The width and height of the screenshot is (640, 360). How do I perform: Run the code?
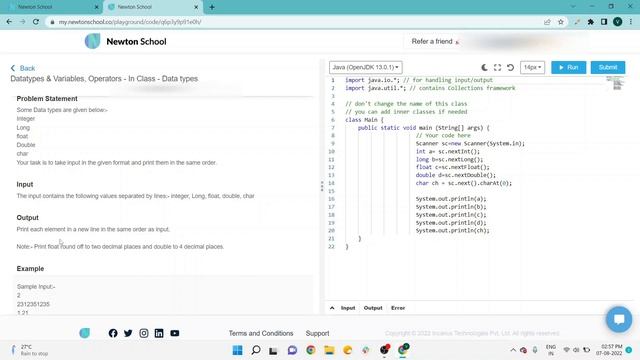tap(569, 67)
